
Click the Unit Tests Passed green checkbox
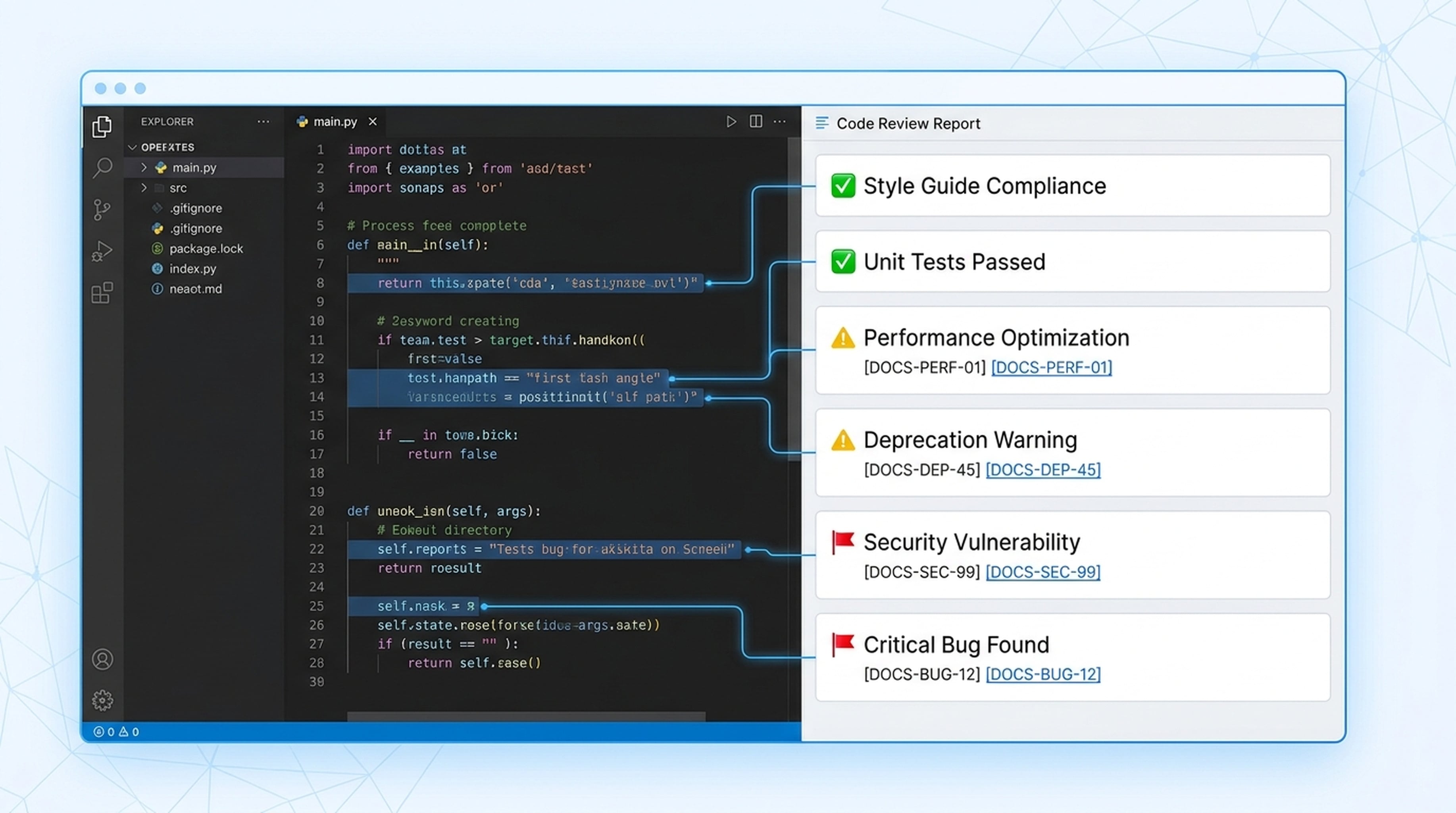pos(843,262)
